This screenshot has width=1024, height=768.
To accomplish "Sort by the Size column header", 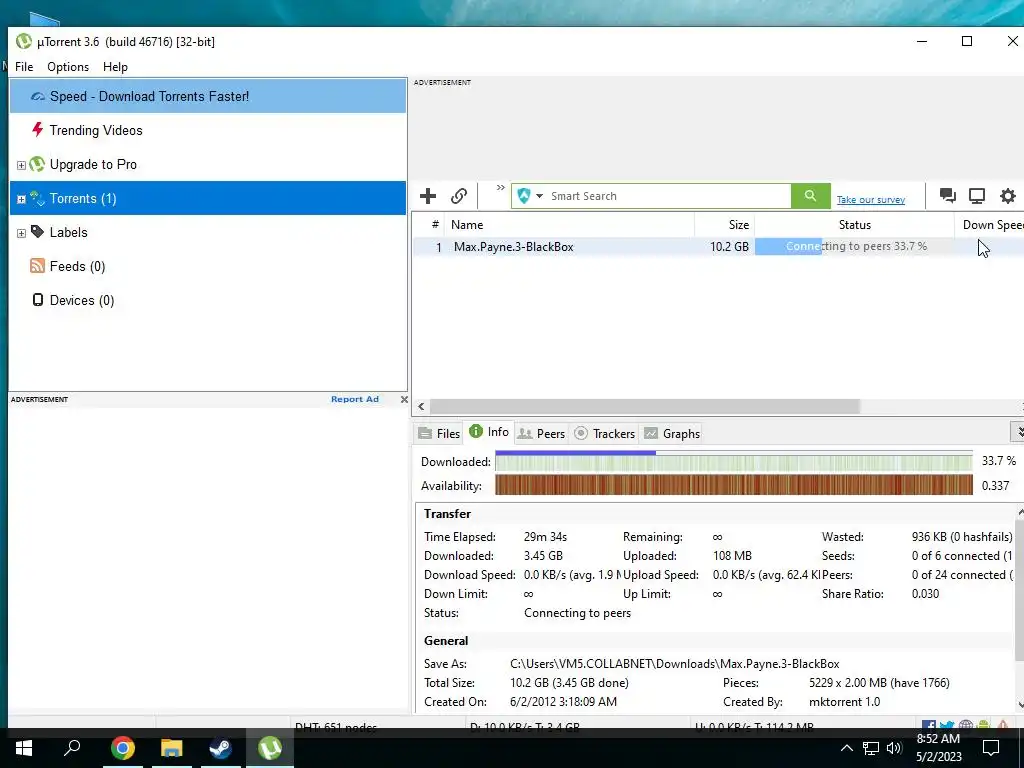I will [x=724, y=225].
